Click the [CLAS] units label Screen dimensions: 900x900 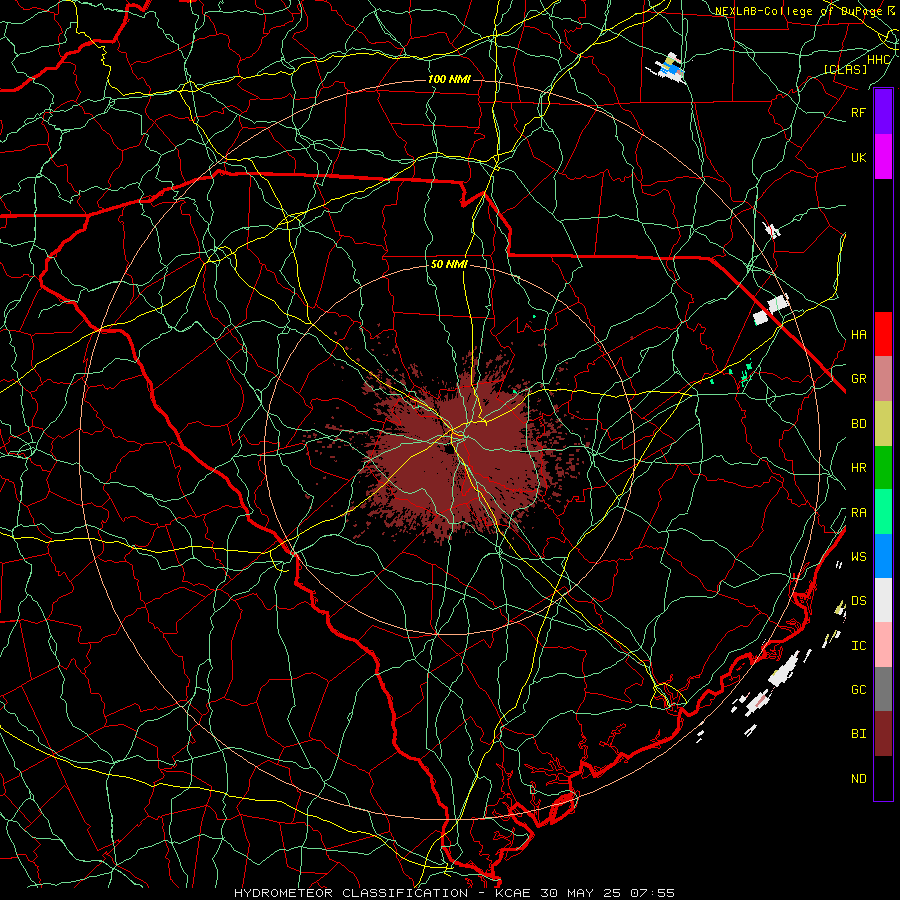[x=845, y=69]
